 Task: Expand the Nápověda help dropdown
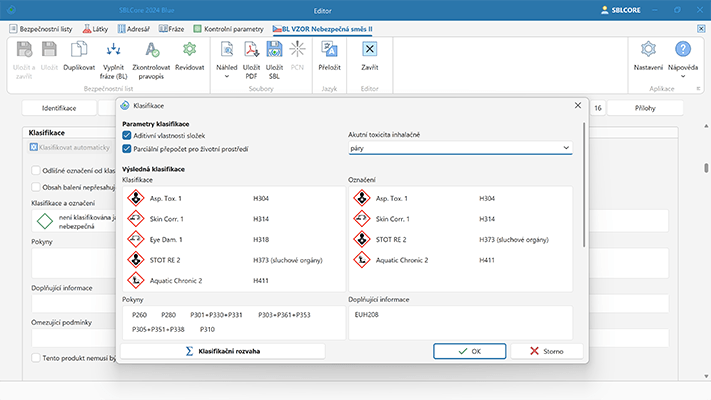click(683, 75)
